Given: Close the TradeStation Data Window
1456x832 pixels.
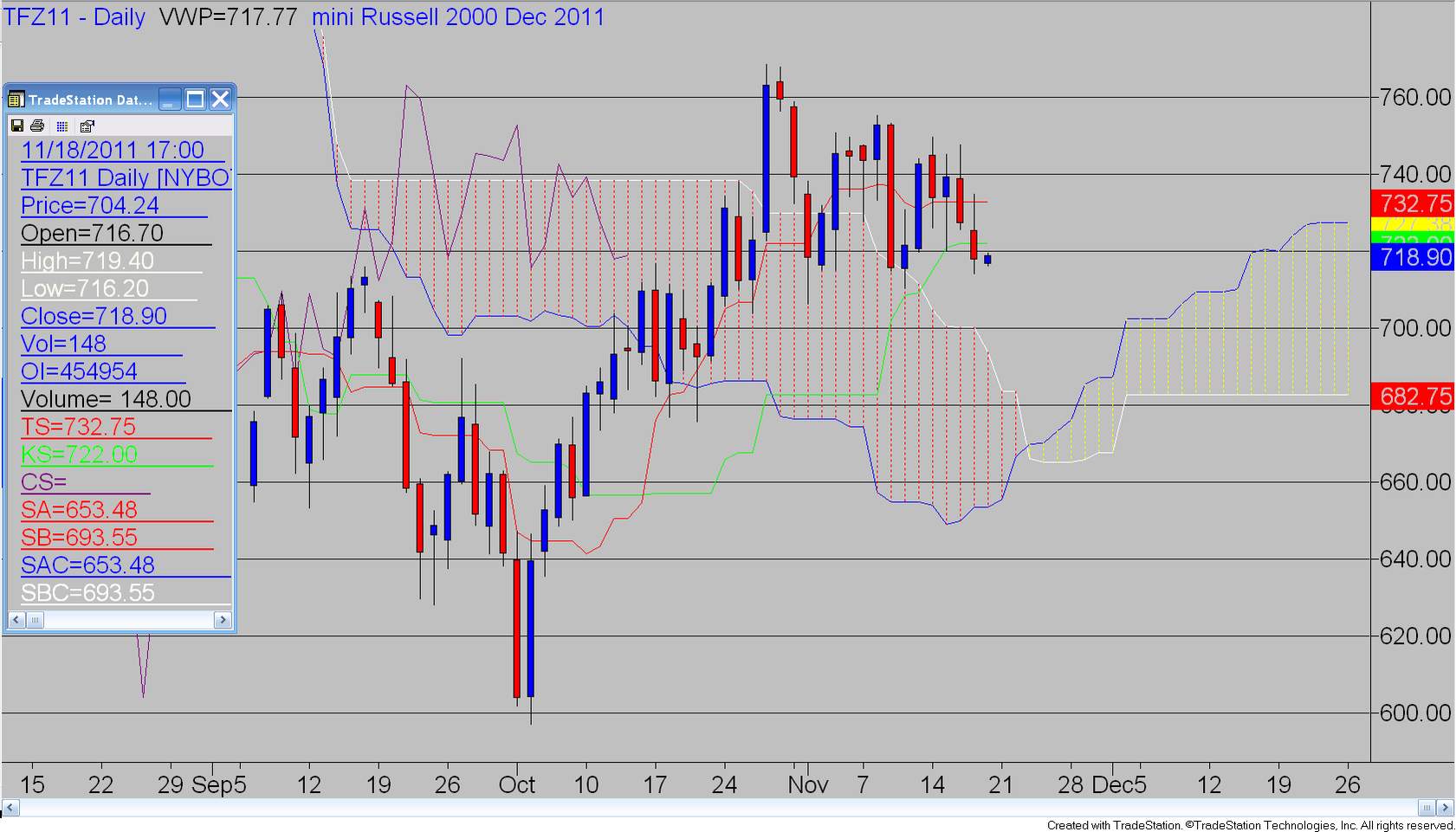Looking at the screenshot, I should click(x=220, y=100).
